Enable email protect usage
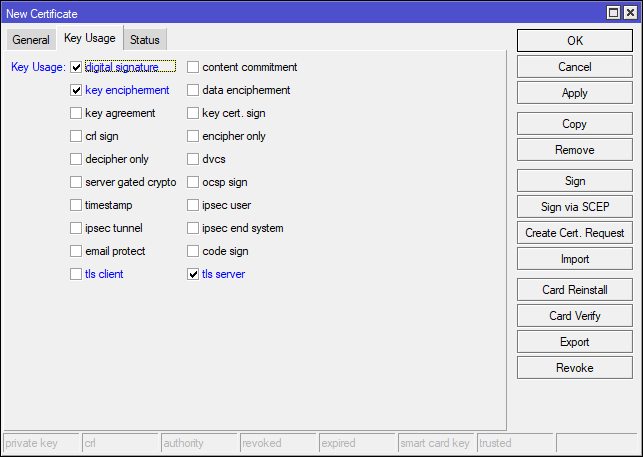The height and width of the screenshot is (458, 643). 76,251
